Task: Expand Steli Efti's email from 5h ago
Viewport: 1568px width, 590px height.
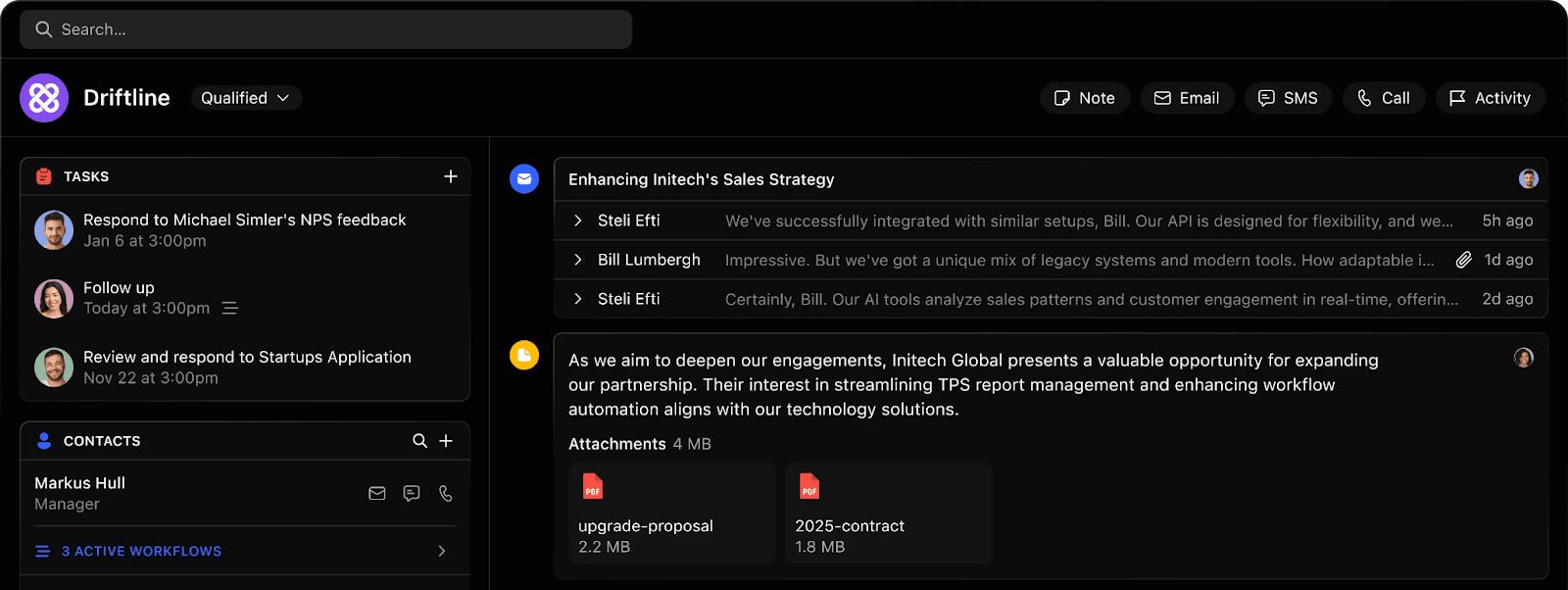Action: pyautogui.click(x=578, y=221)
